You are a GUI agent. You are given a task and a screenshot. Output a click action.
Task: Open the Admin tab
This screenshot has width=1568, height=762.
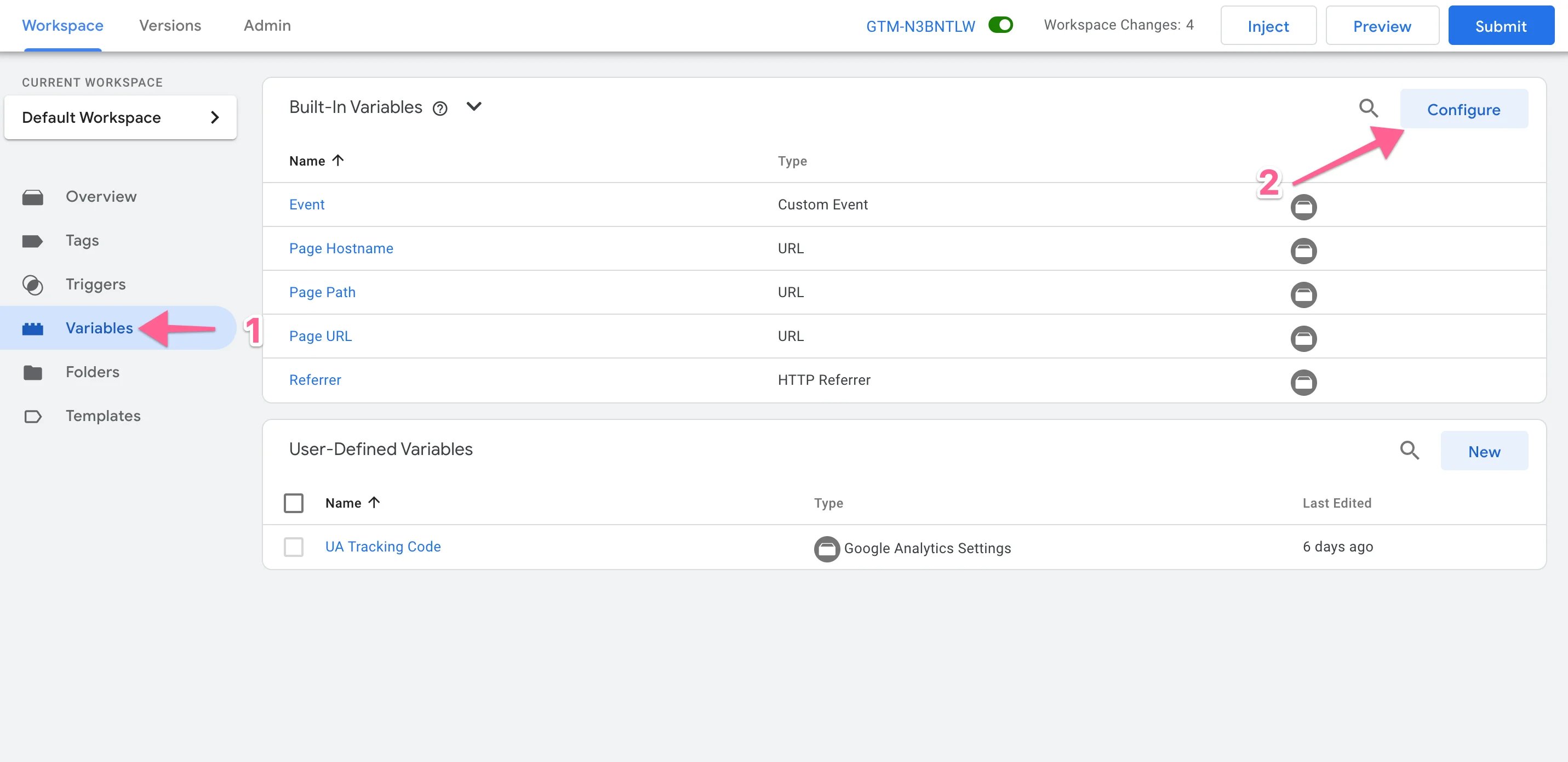(x=267, y=26)
